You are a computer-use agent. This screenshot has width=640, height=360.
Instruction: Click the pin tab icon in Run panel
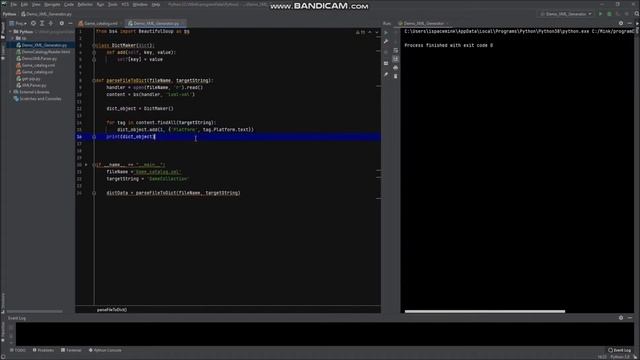click(386, 74)
